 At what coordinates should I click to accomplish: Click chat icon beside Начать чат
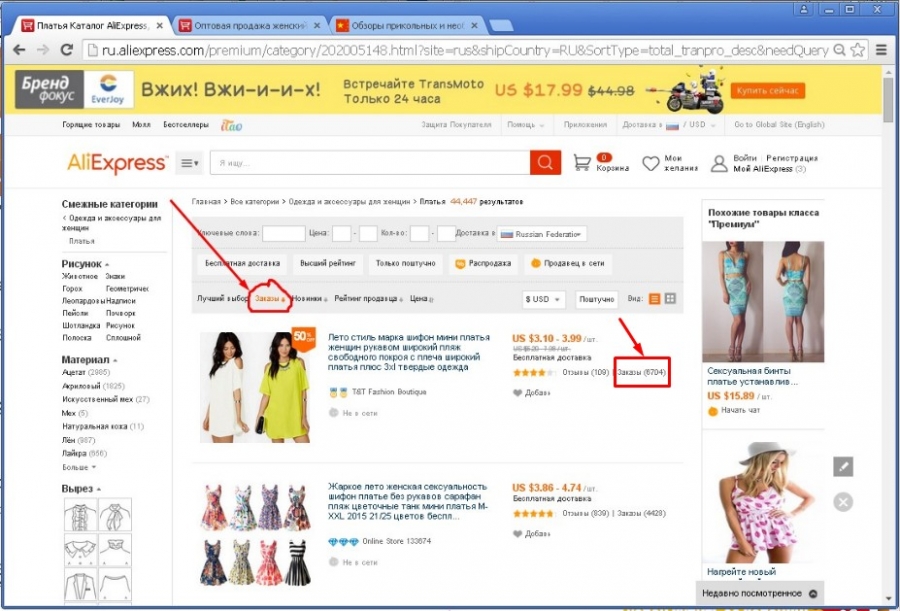(x=713, y=411)
